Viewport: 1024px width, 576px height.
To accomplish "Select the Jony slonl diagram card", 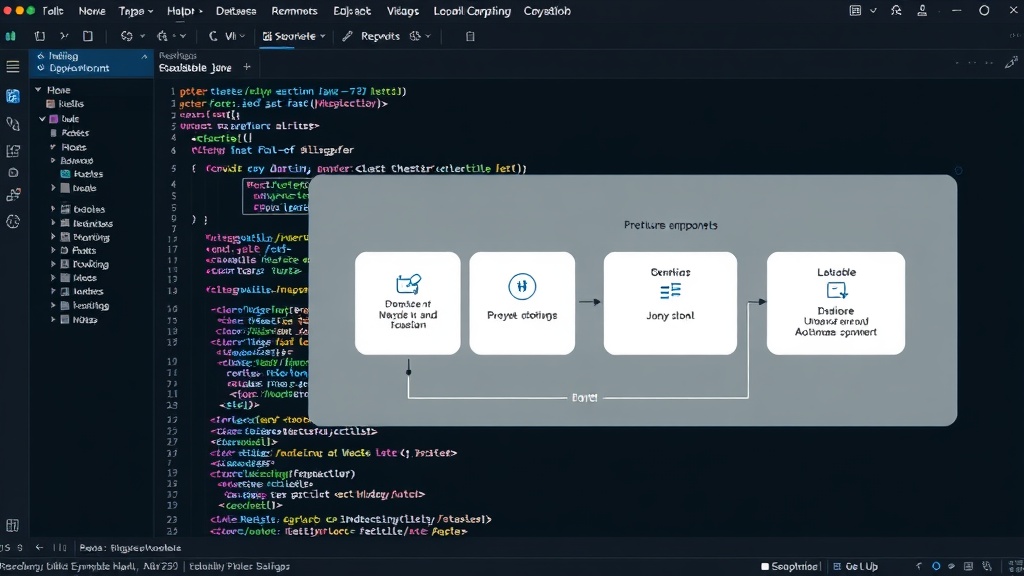I will tap(670, 303).
